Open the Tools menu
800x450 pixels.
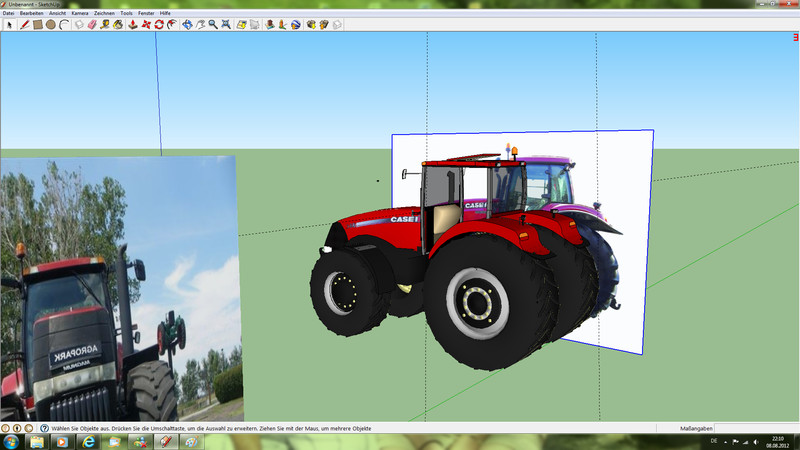(x=127, y=13)
